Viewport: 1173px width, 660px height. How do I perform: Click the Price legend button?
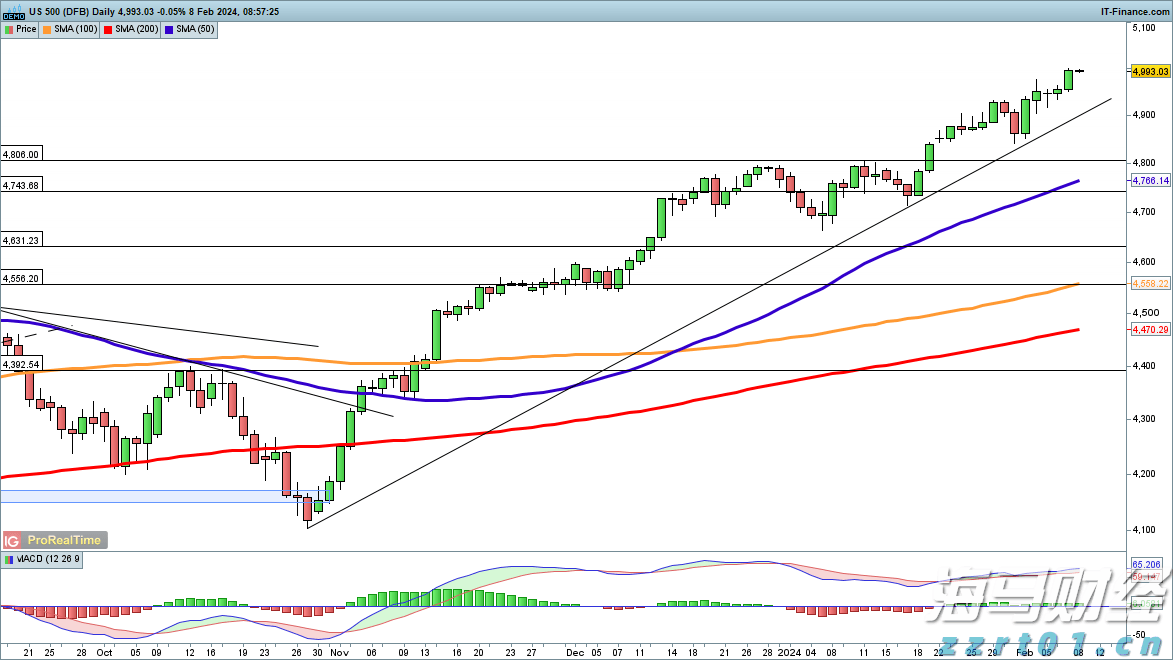[21, 29]
